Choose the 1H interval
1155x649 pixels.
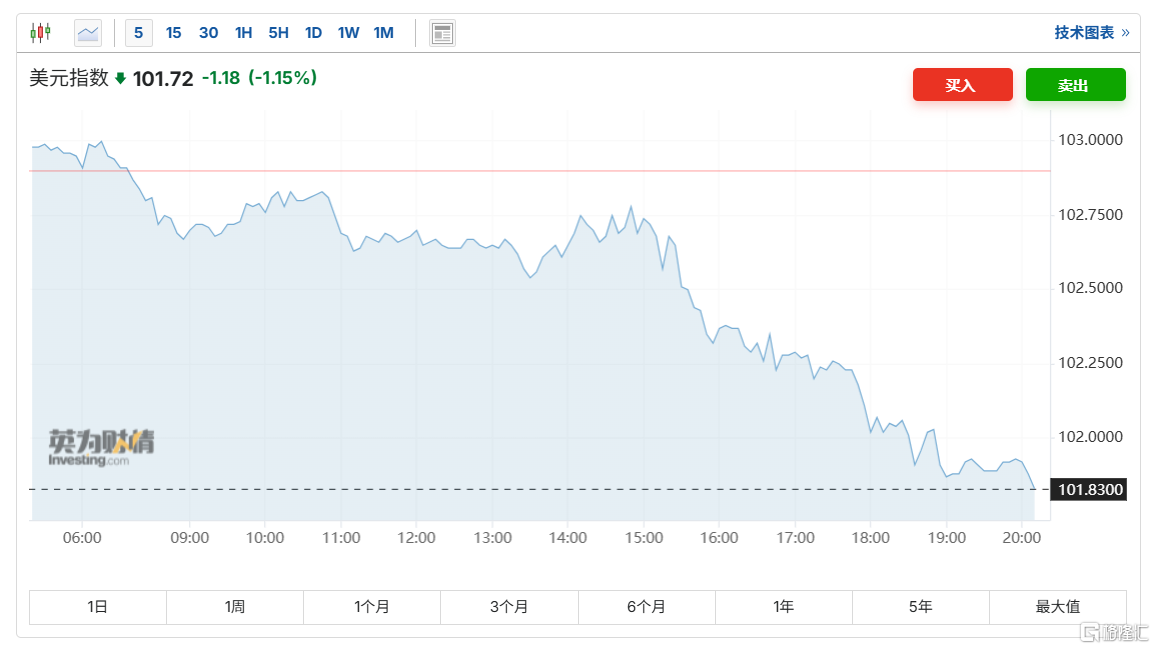[x=243, y=33]
